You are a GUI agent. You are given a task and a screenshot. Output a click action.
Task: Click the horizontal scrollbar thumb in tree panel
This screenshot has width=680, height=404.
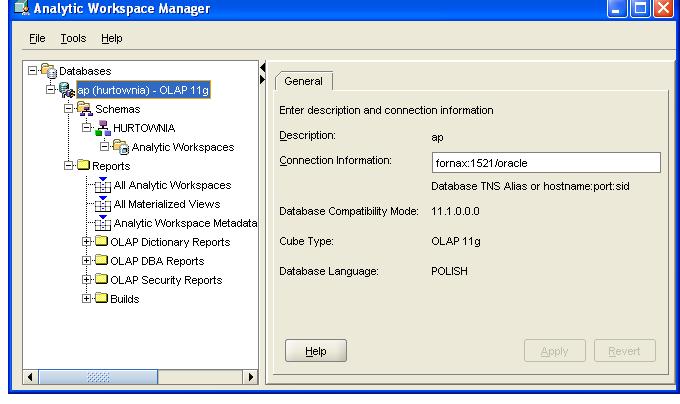(x=98, y=377)
